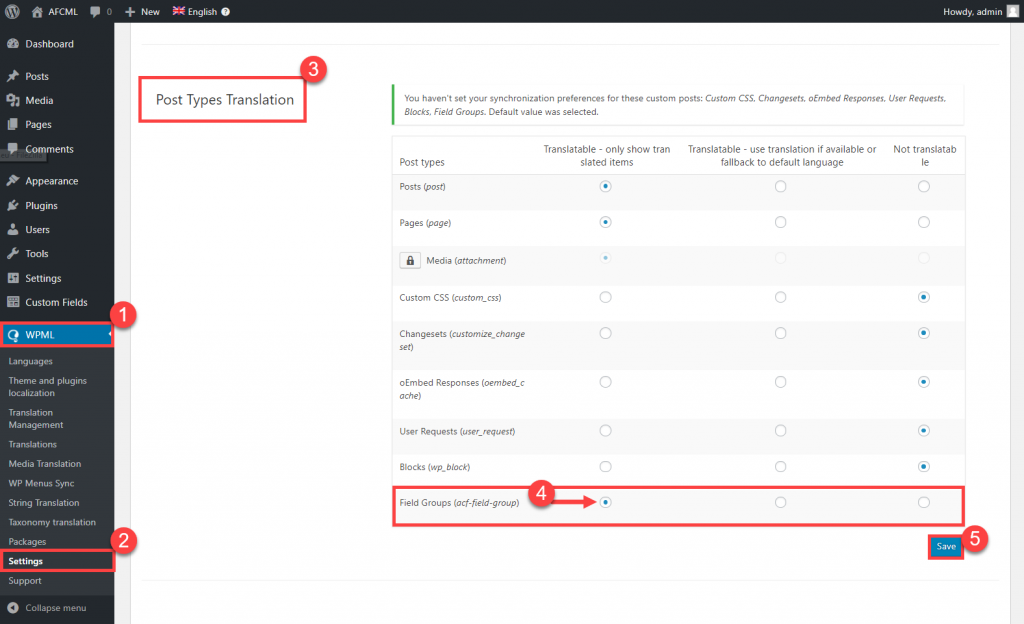Open Support submenu item
Image resolution: width=1024 pixels, height=624 pixels.
coord(25,581)
